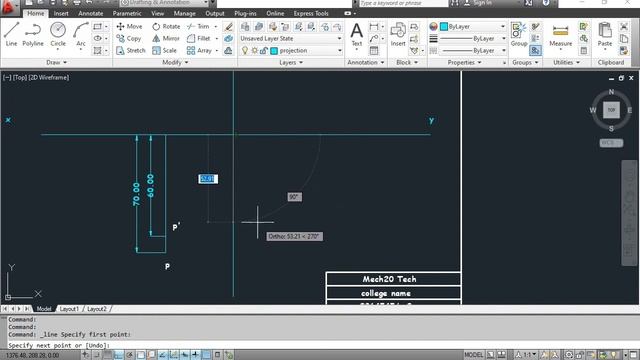The height and width of the screenshot is (360, 640).
Task: Open the WCS coordinate system dropdown
Action: [611, 143]
